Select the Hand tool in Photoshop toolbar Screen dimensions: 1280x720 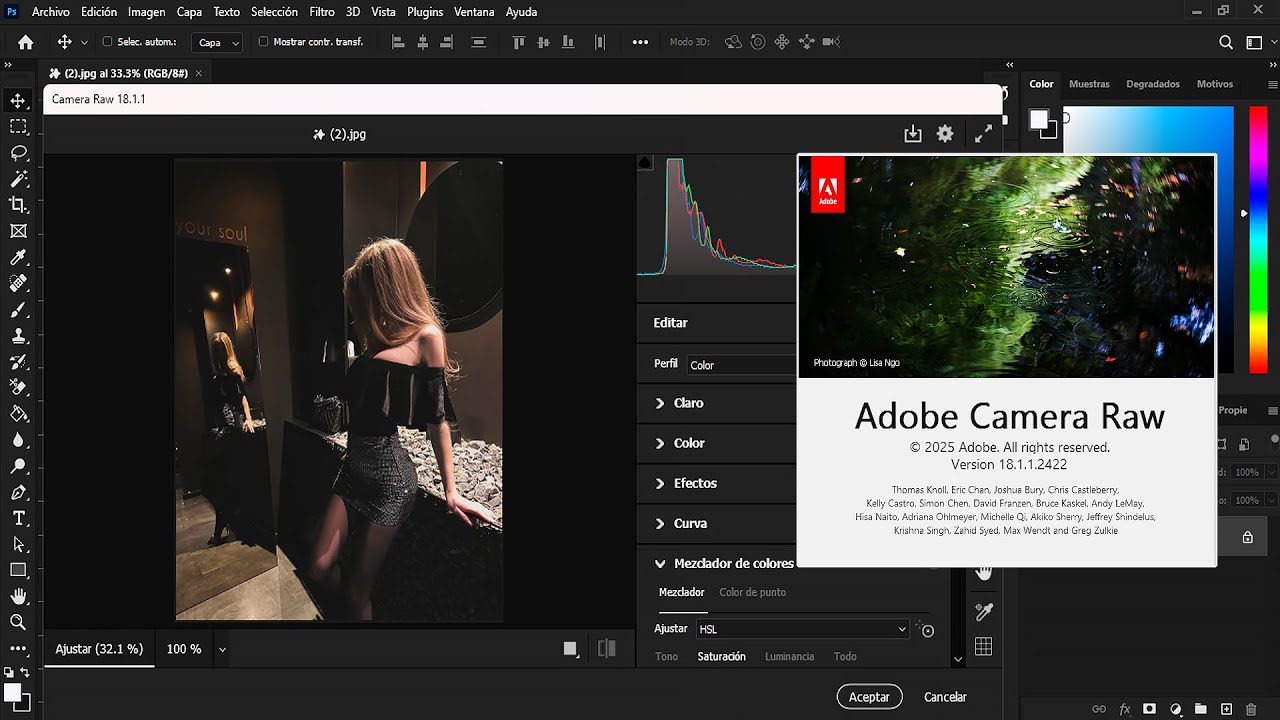[x=18, y=596]
